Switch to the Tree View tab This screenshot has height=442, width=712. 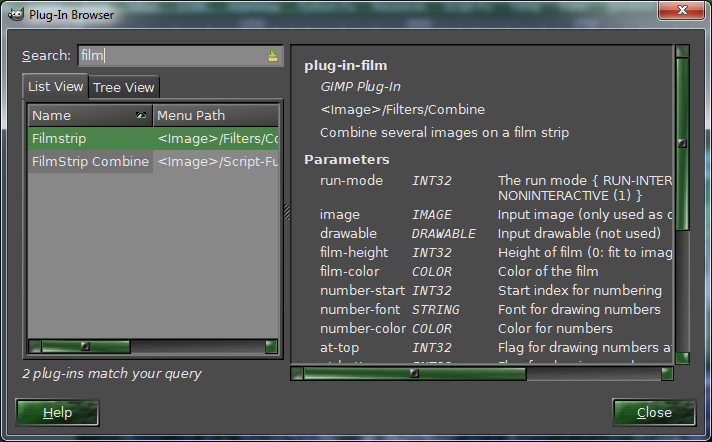pyautogui.click(x=124, y=87)
